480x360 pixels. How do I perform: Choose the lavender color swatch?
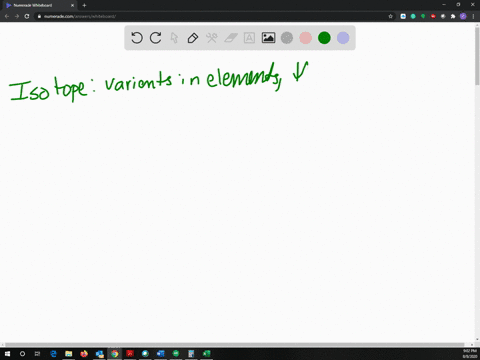(343, 38)
